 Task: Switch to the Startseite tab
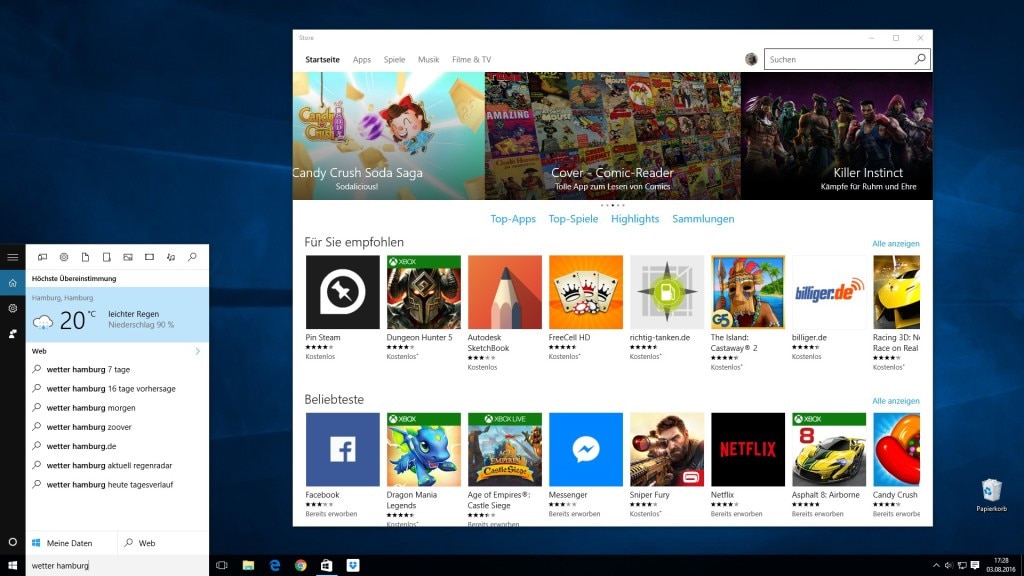click(323, 59)
